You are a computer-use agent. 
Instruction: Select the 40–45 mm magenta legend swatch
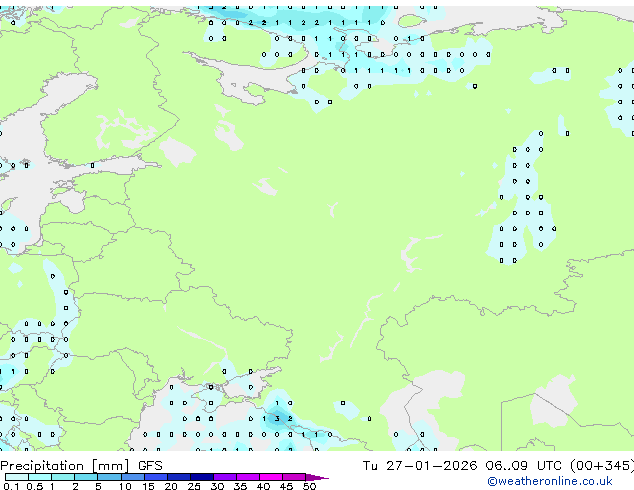(x=271, y=477)
